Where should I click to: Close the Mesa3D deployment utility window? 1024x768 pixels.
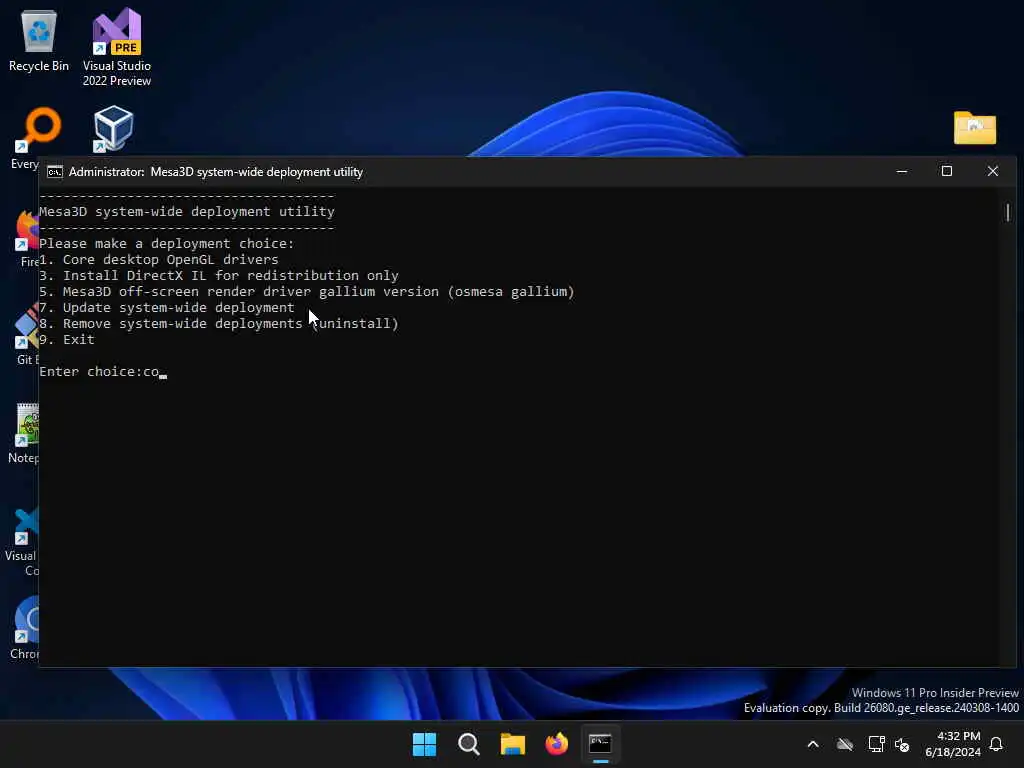(x=993, y=171)
